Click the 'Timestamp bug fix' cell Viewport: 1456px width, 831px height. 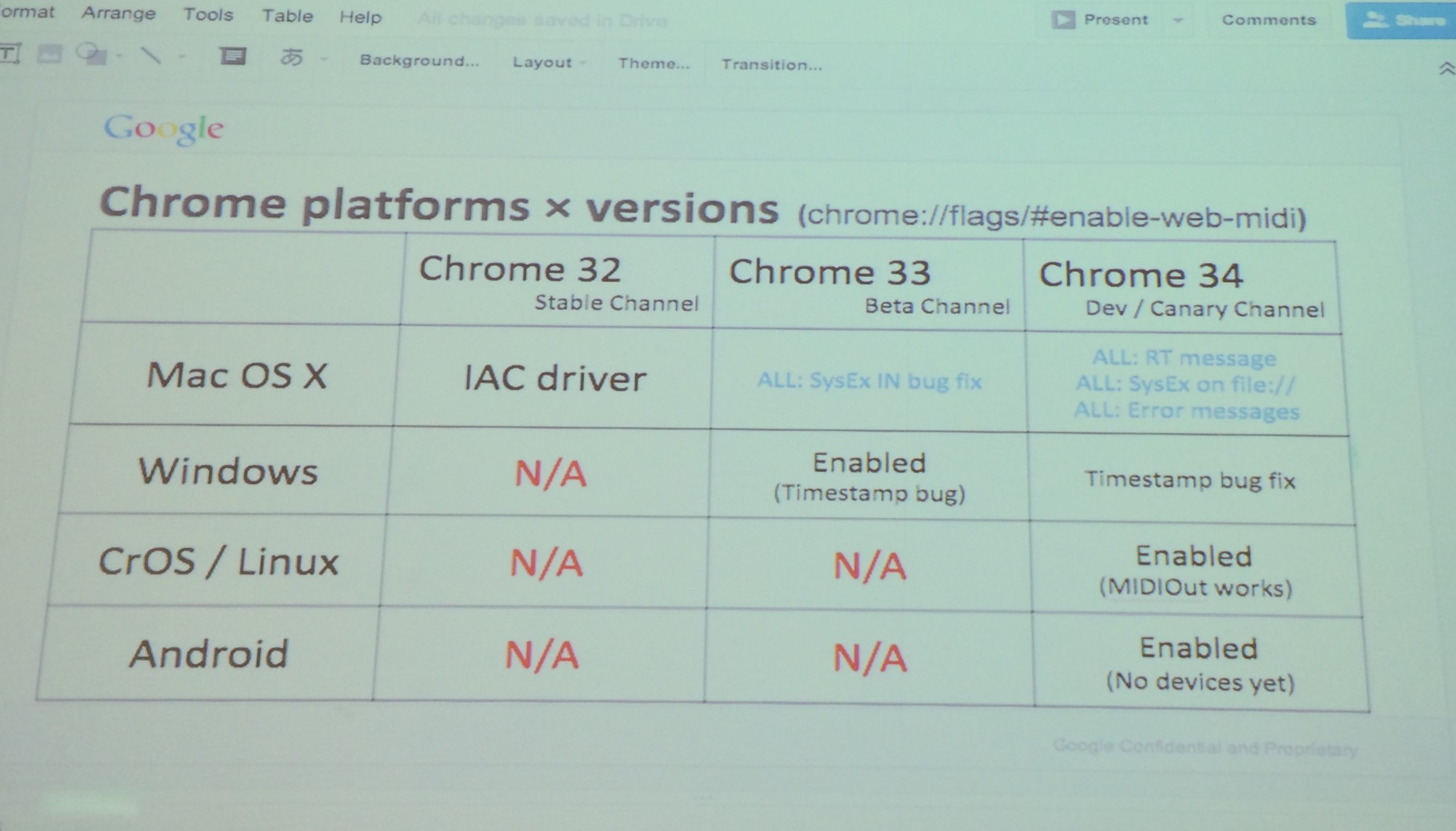tap(1190, 480)
